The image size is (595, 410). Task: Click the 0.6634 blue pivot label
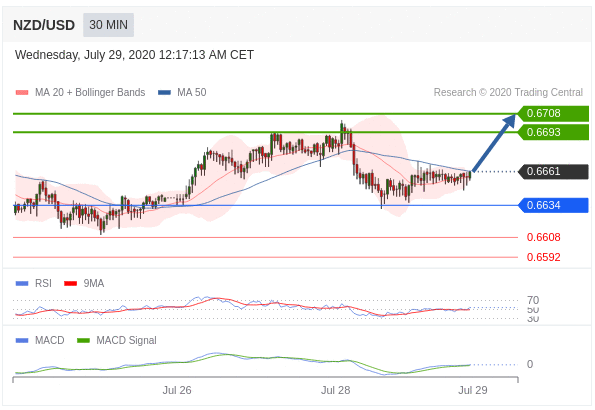point(553,205)
